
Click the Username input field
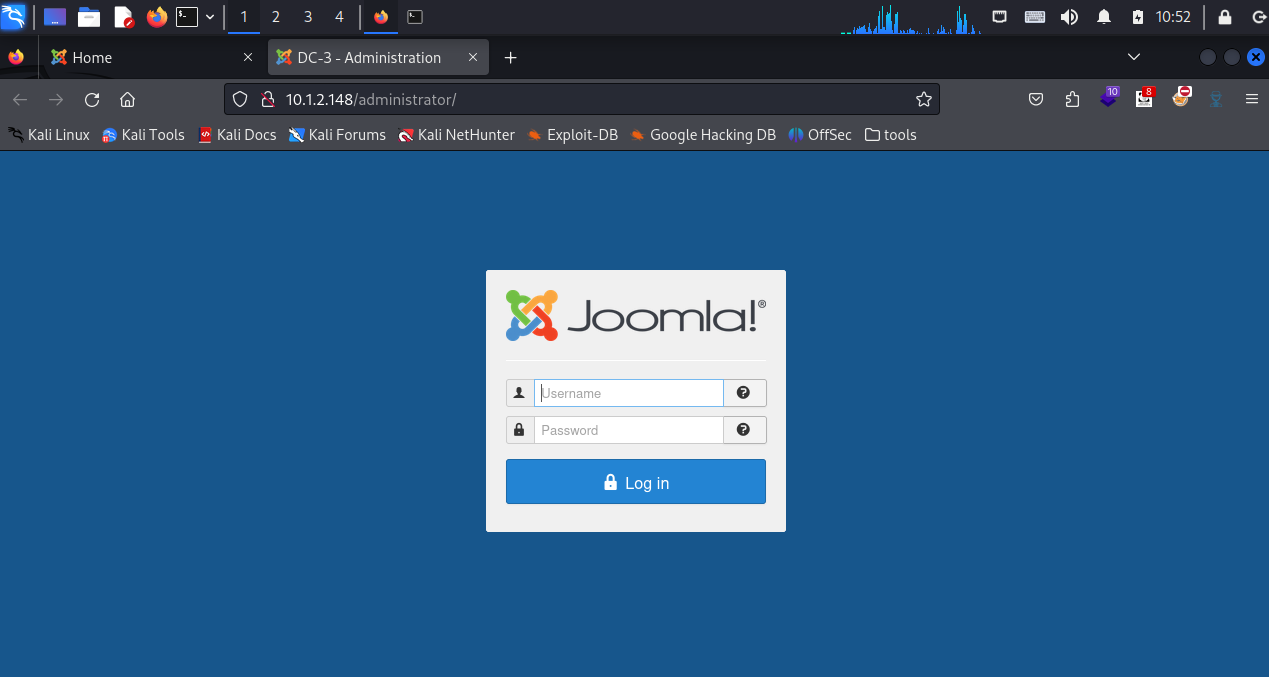628,393
